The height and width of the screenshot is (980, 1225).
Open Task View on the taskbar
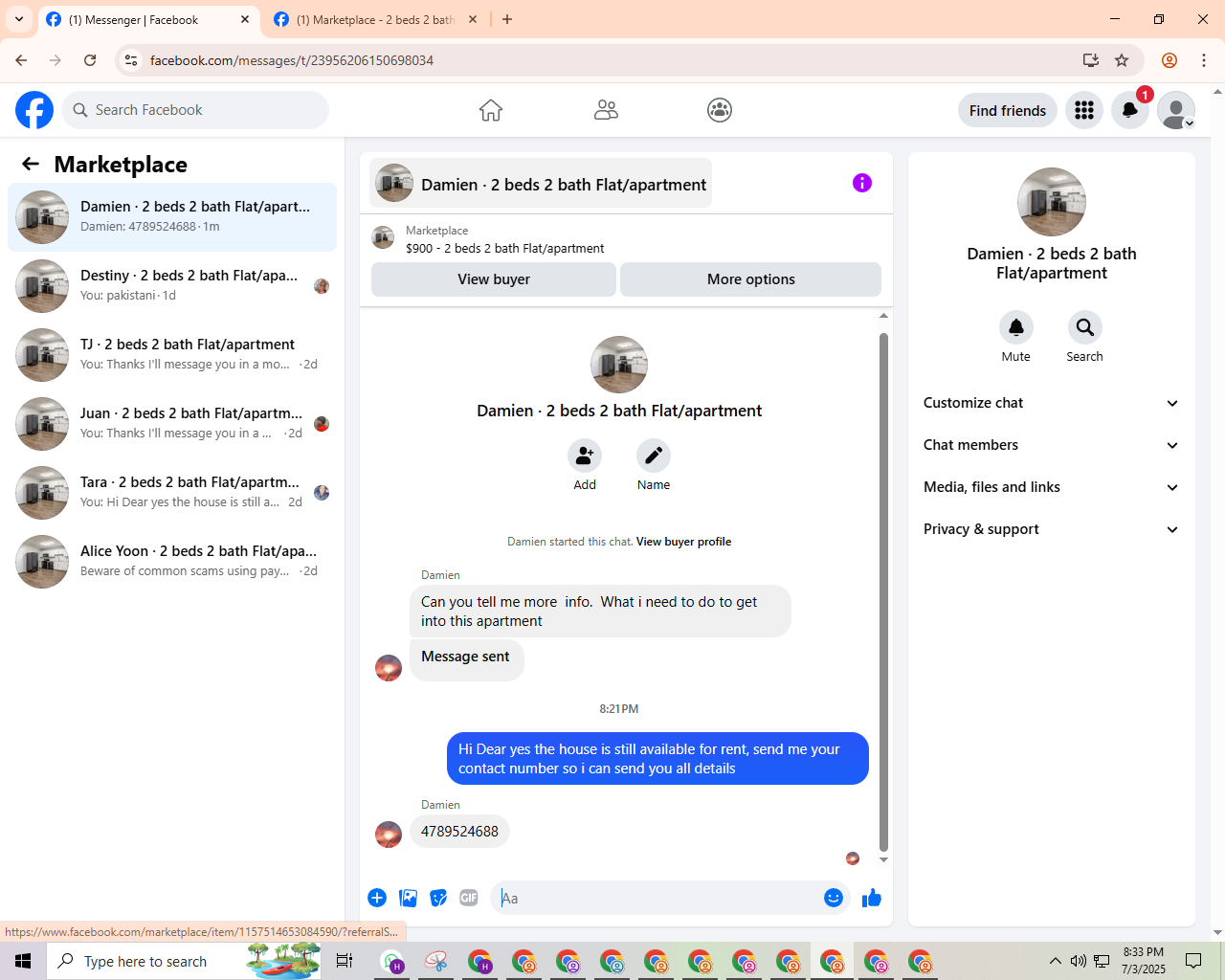click(345, 961)
